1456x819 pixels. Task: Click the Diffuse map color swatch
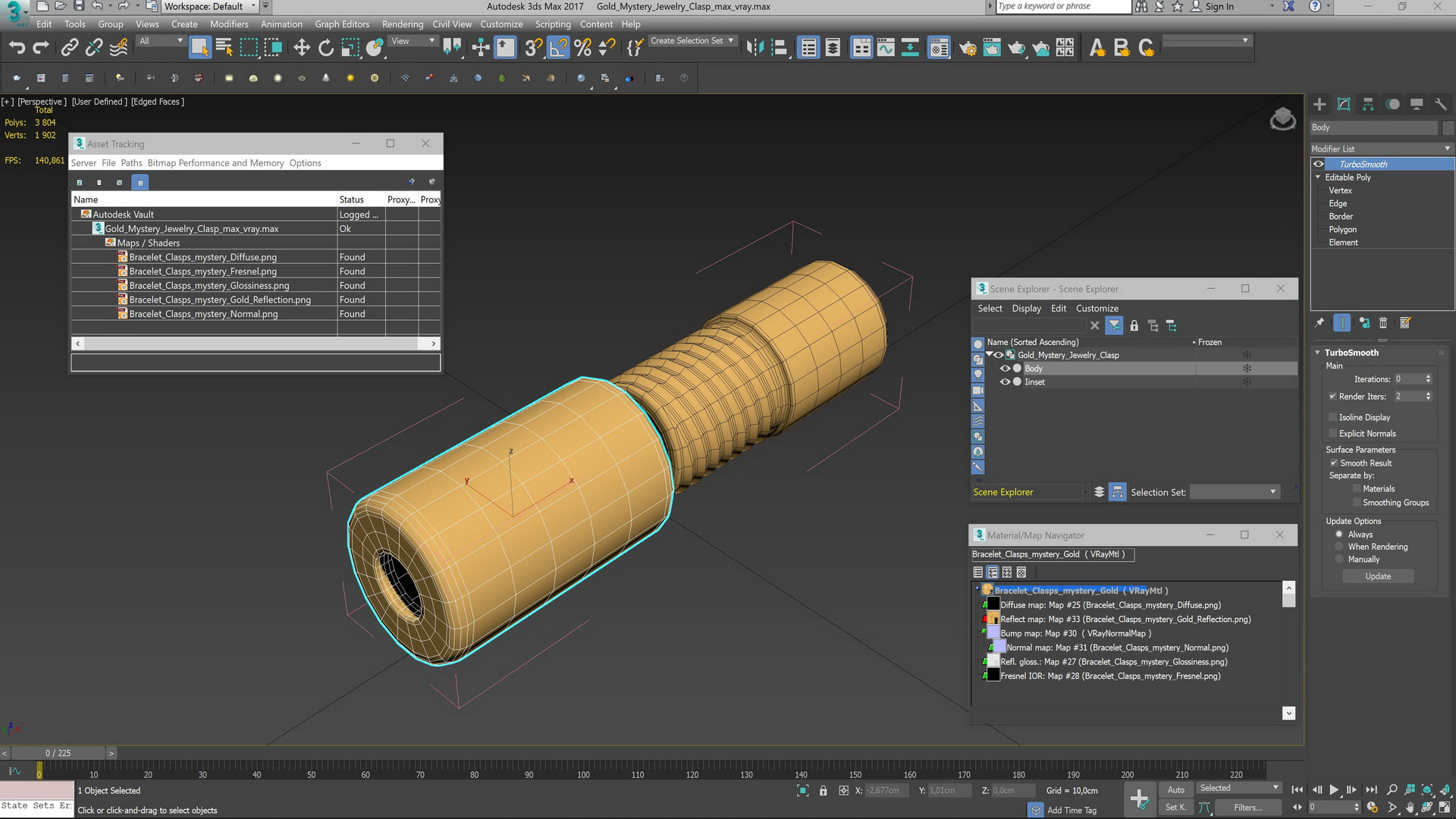(x=993, y=605)
